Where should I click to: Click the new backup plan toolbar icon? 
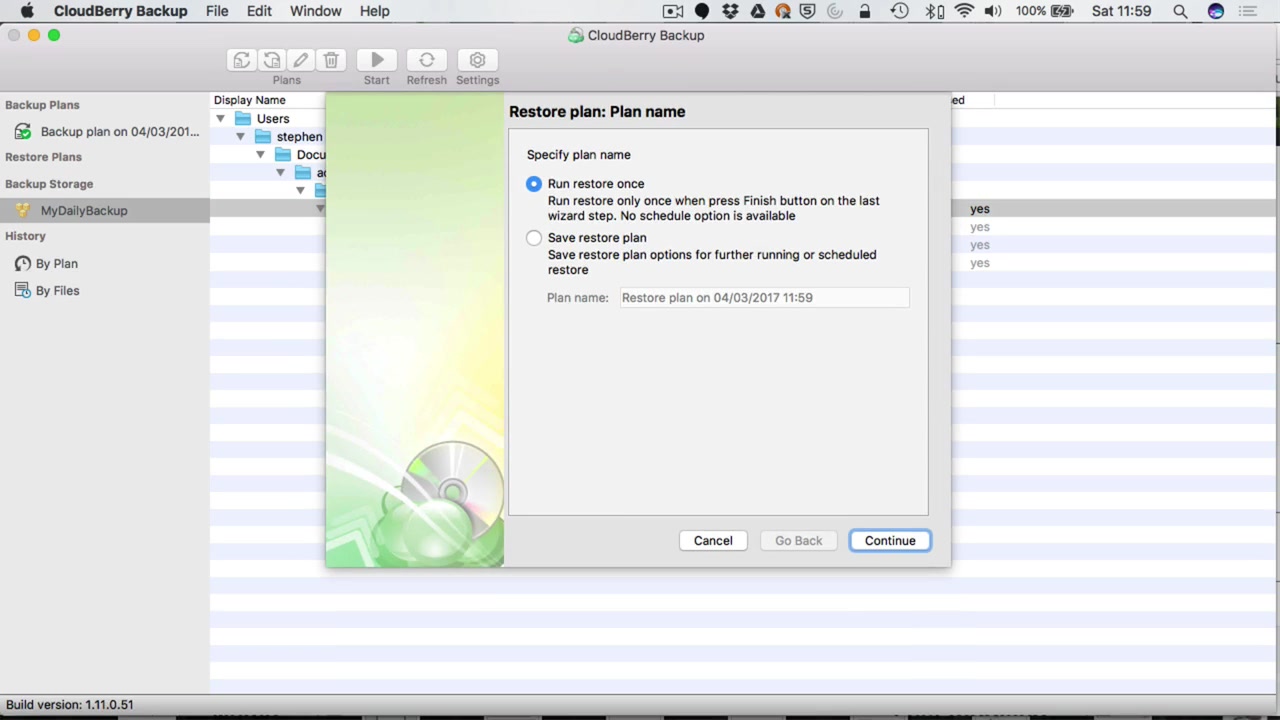point(241,61)
